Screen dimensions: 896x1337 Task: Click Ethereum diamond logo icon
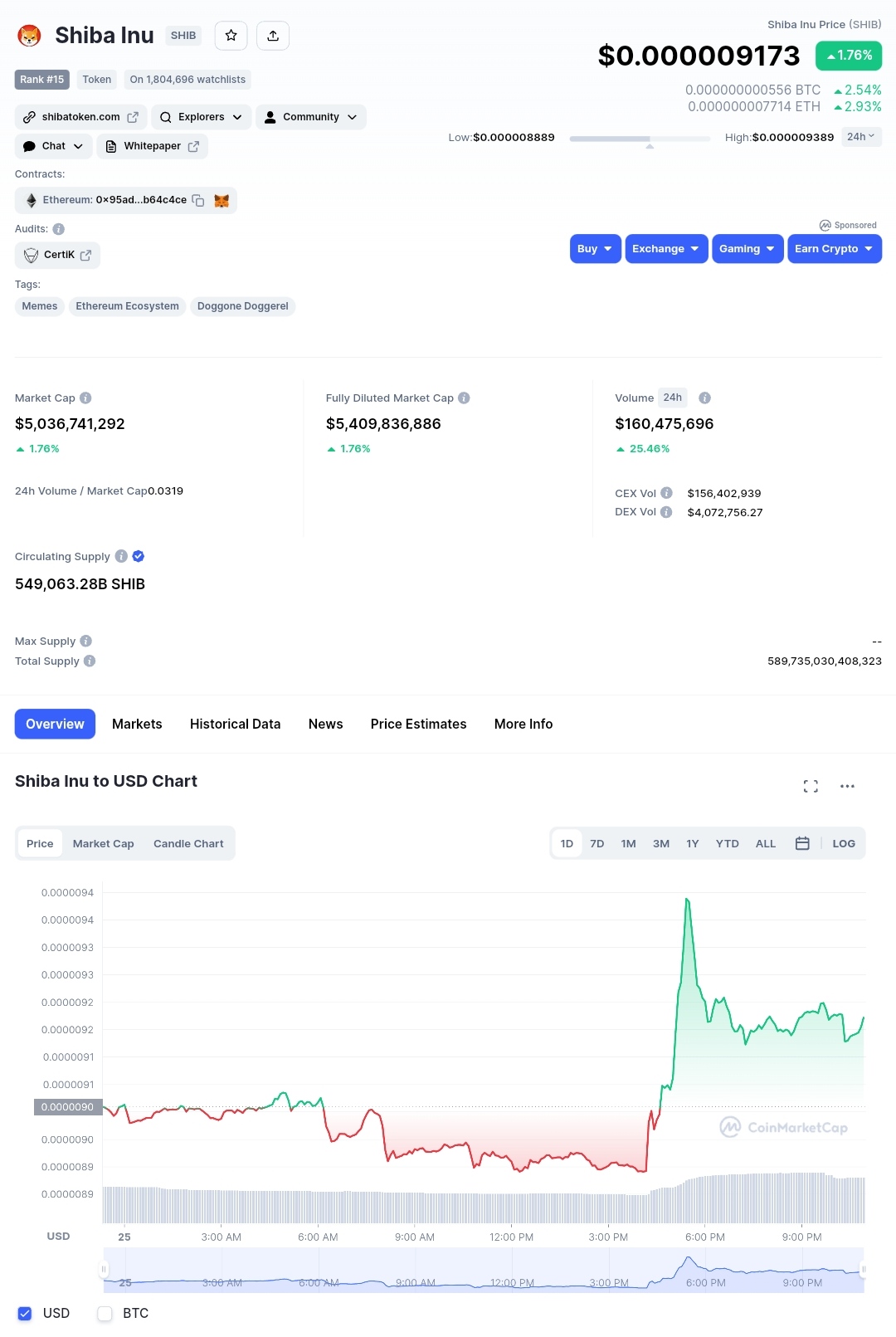(32, 200)
